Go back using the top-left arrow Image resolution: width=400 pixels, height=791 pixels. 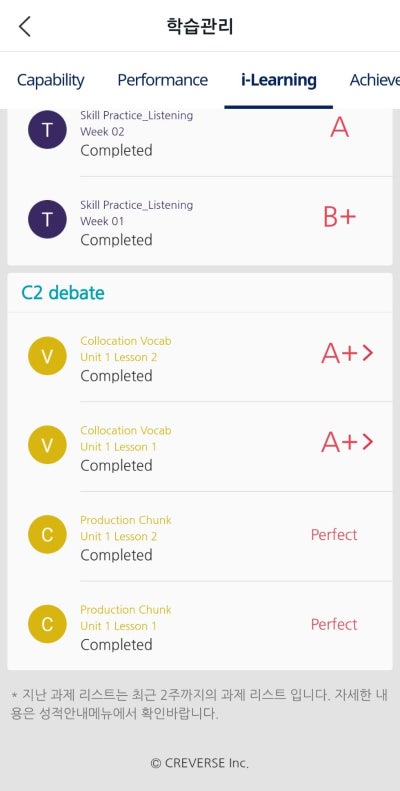25,26
